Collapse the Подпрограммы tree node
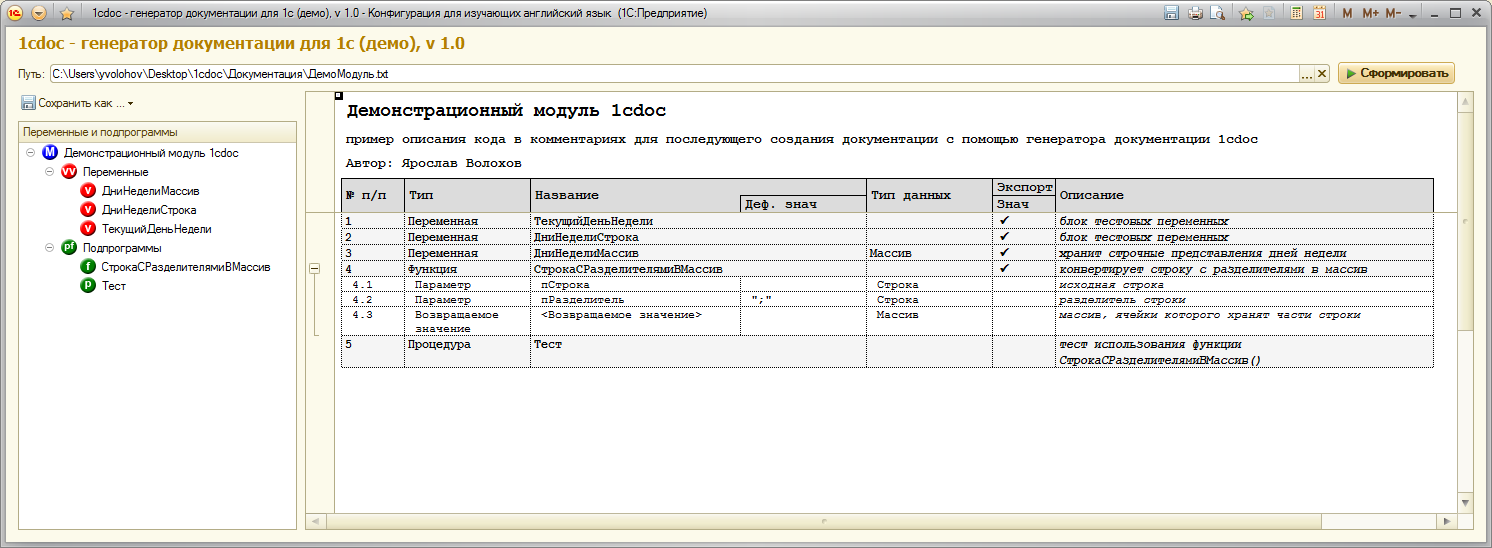Screen dimensions: 1492x548 click(50, 248)
